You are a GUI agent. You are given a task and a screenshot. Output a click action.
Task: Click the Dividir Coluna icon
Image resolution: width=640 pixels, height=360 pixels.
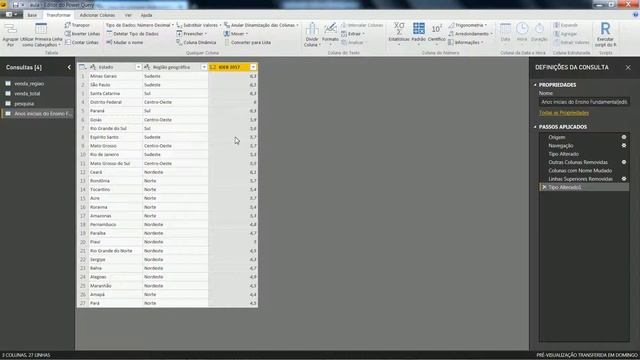coord(312,29)
